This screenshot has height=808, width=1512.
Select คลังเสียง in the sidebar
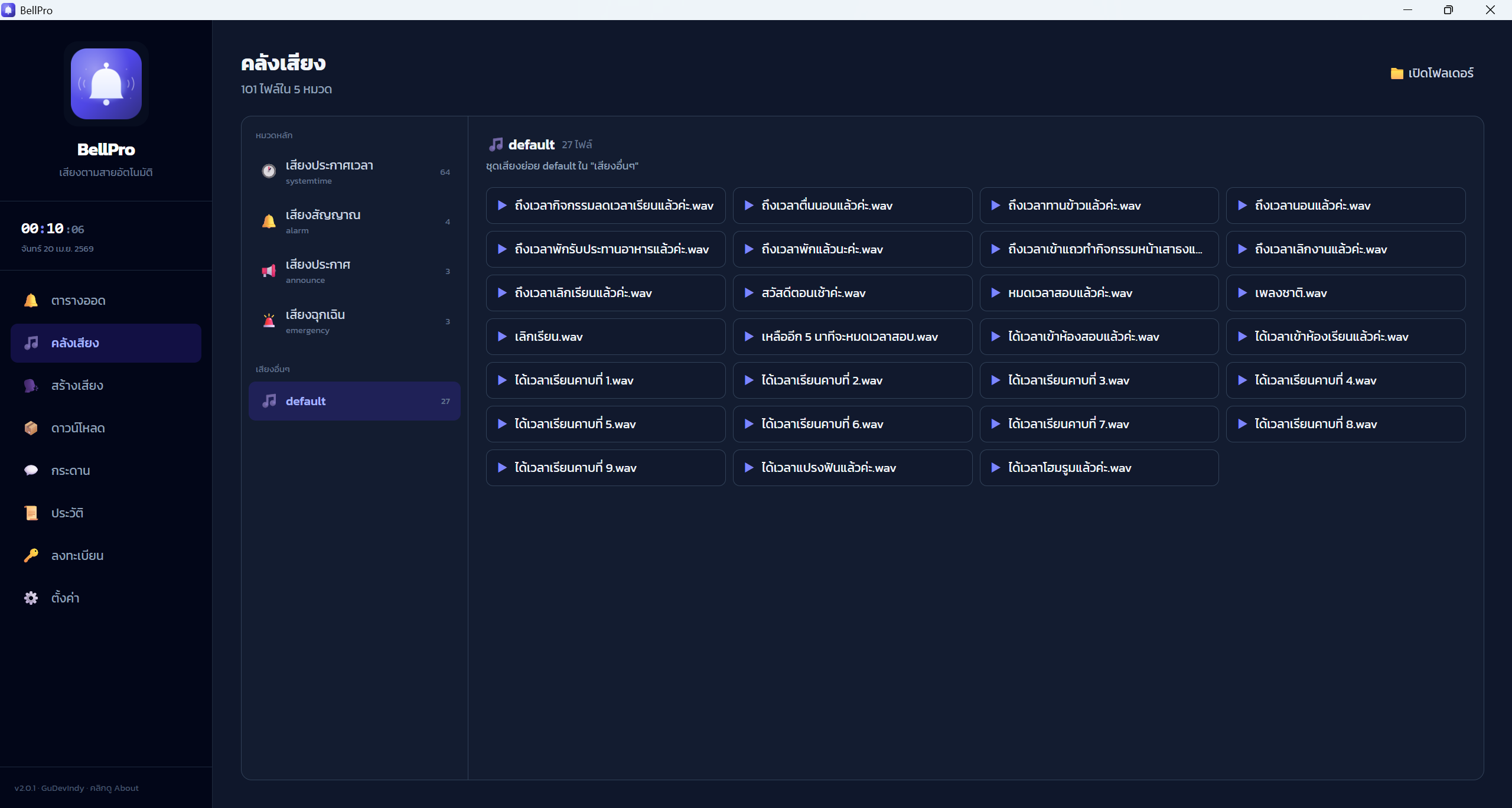pos(106,343)
